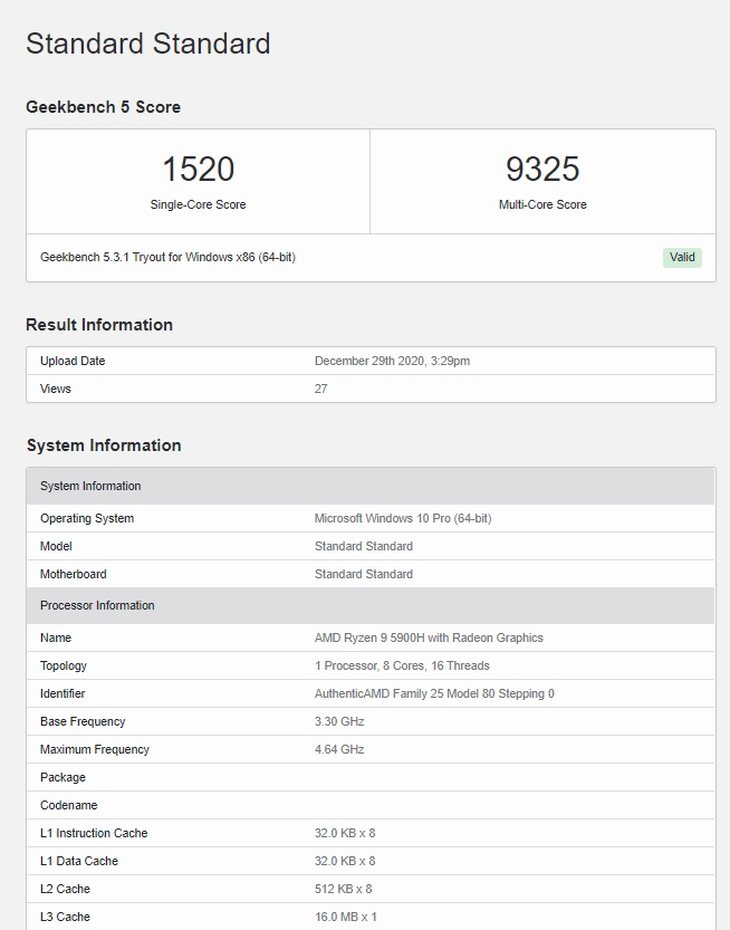Select the Motherboard value Standard Standard
The image size is (730, 930).
pos(364,574)
